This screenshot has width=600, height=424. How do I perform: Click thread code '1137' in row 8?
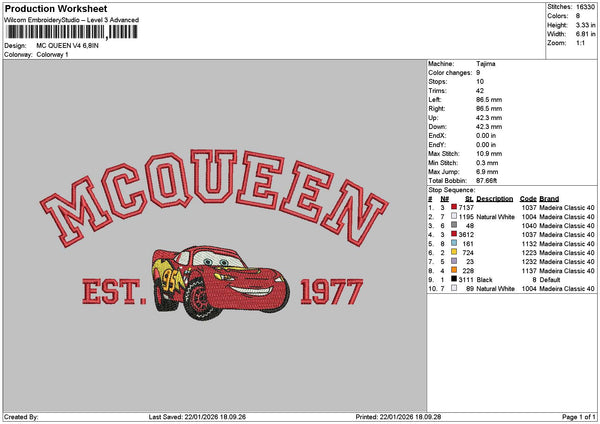tap(529, 271)
